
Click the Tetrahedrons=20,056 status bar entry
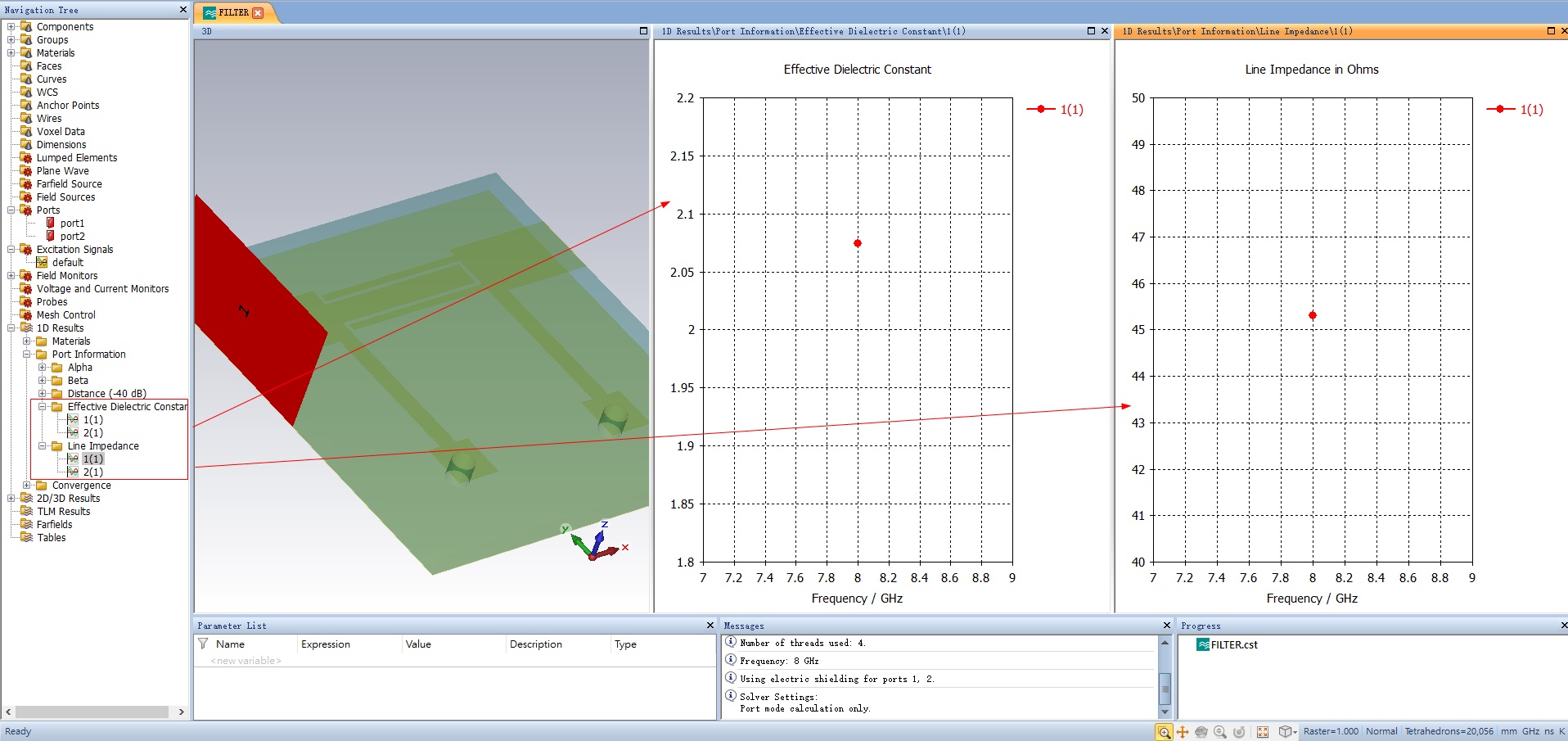[x=1449, y=731]
